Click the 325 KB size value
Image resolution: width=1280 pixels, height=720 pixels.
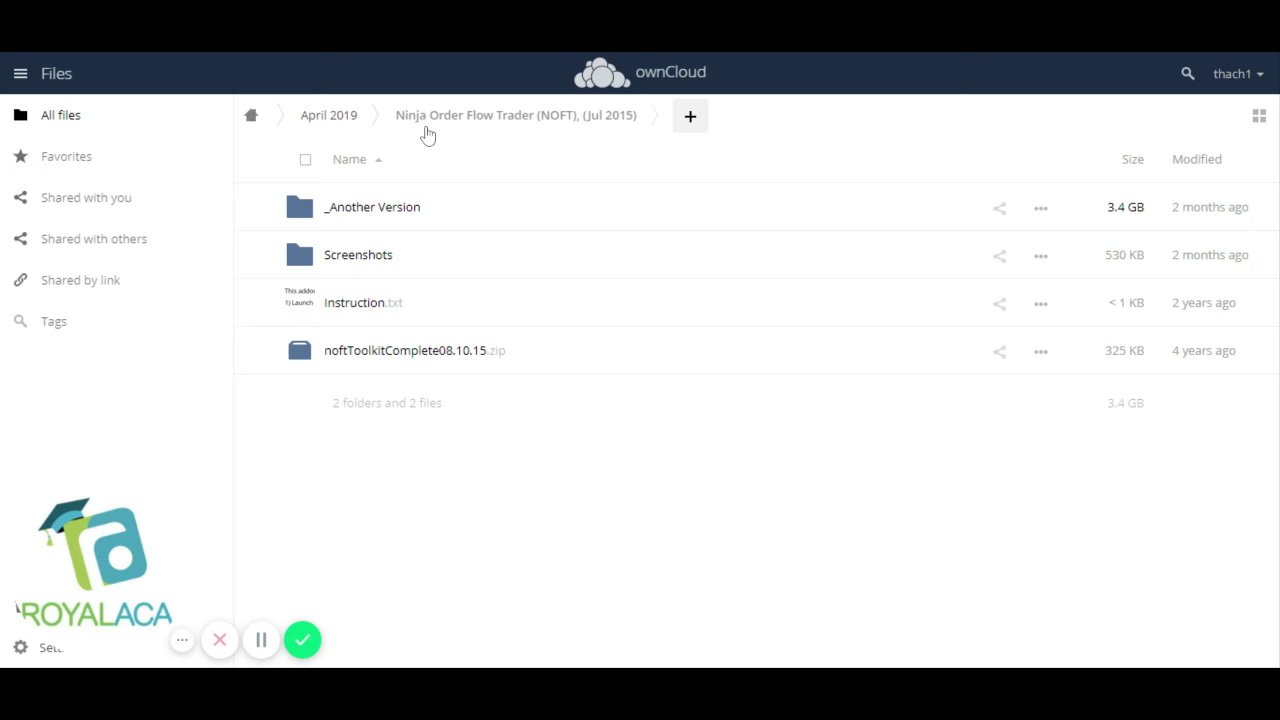pyautogui.click(x=1124, y=351)
